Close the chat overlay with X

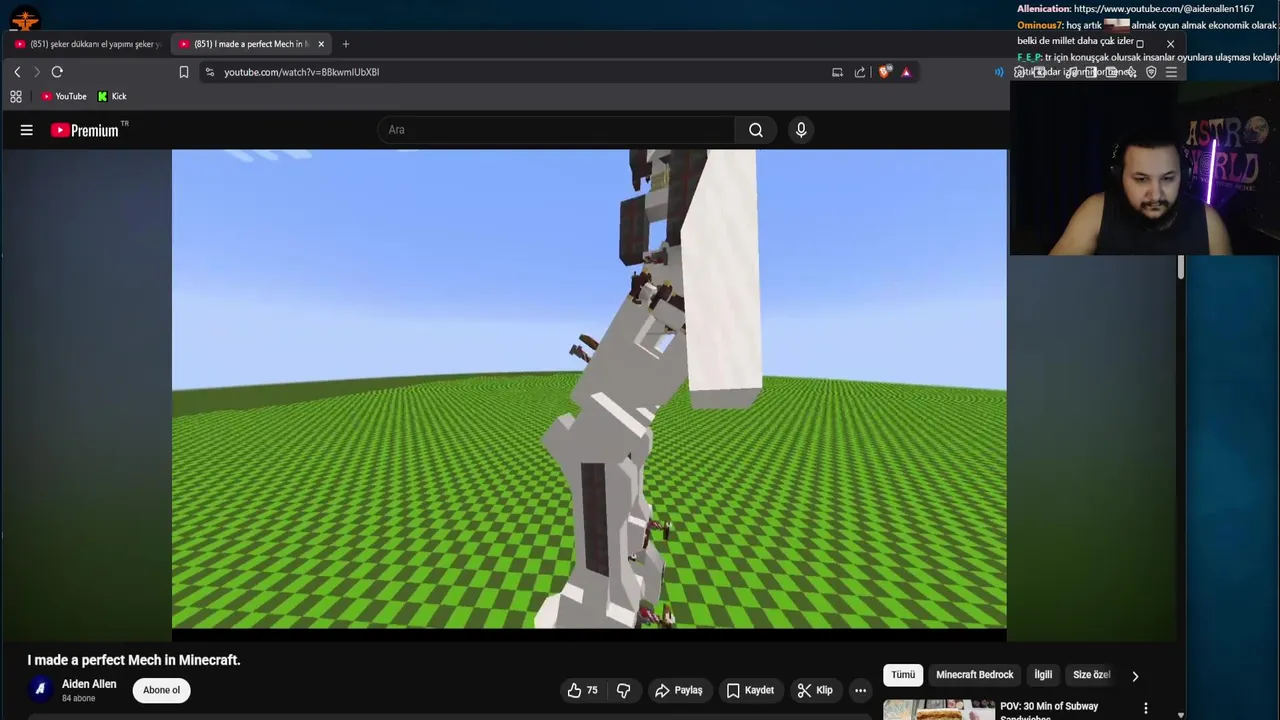(1170, 44)
